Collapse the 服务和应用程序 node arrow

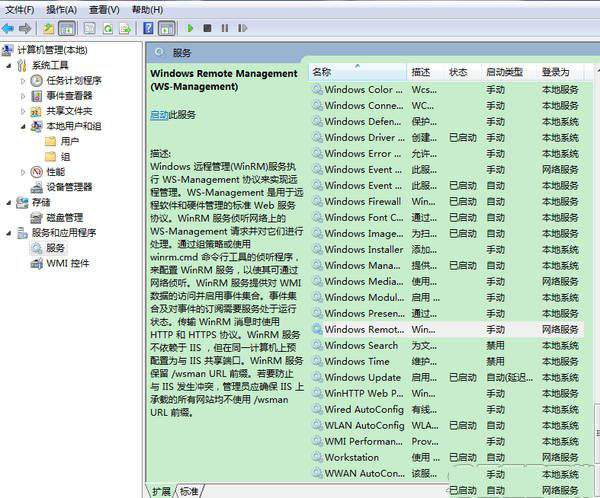(x=9, y=233)
